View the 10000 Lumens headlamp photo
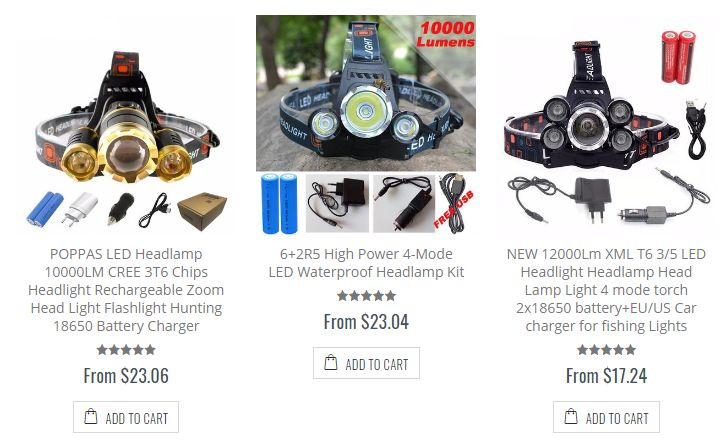The image size is (727, 445). click(366, 94)
